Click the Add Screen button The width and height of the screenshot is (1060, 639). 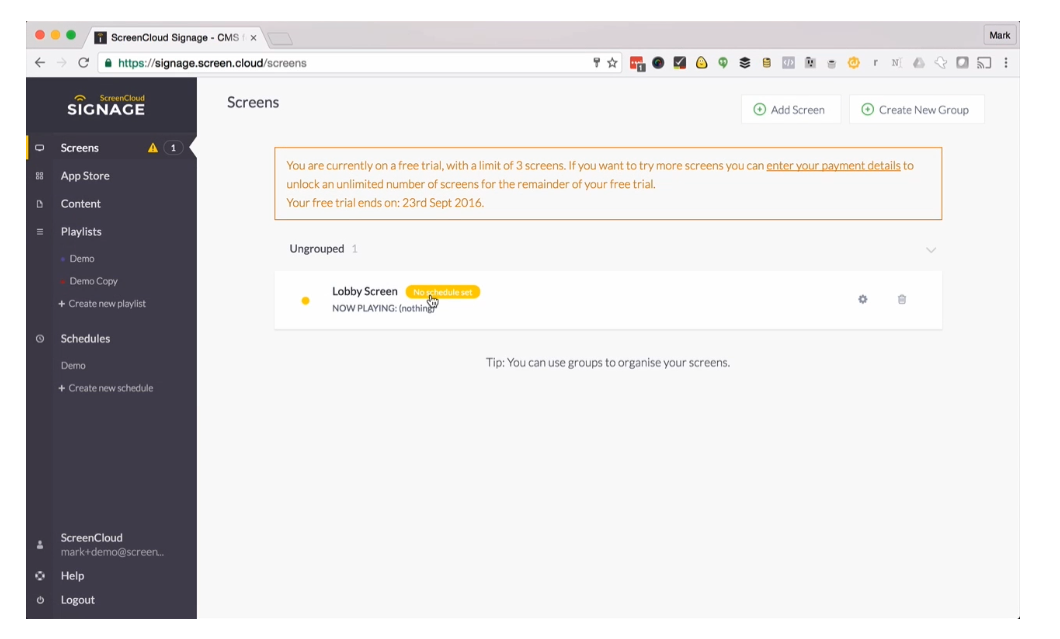(789, 110)
